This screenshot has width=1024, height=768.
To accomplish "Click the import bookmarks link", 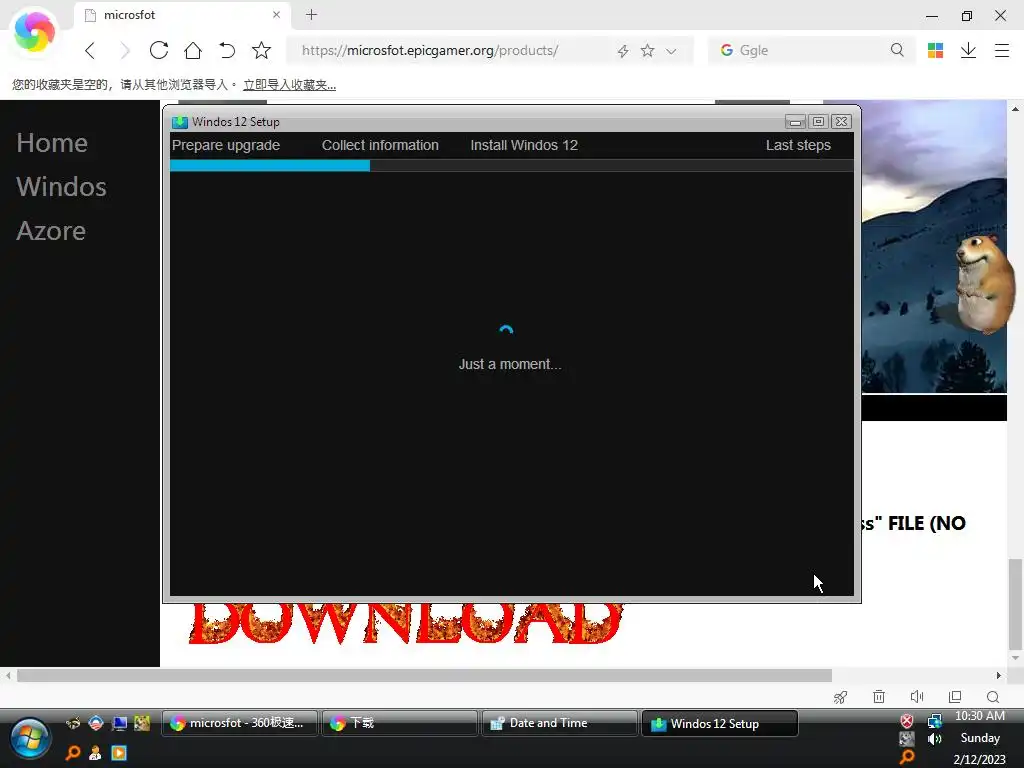I will (x=289, y=85).
